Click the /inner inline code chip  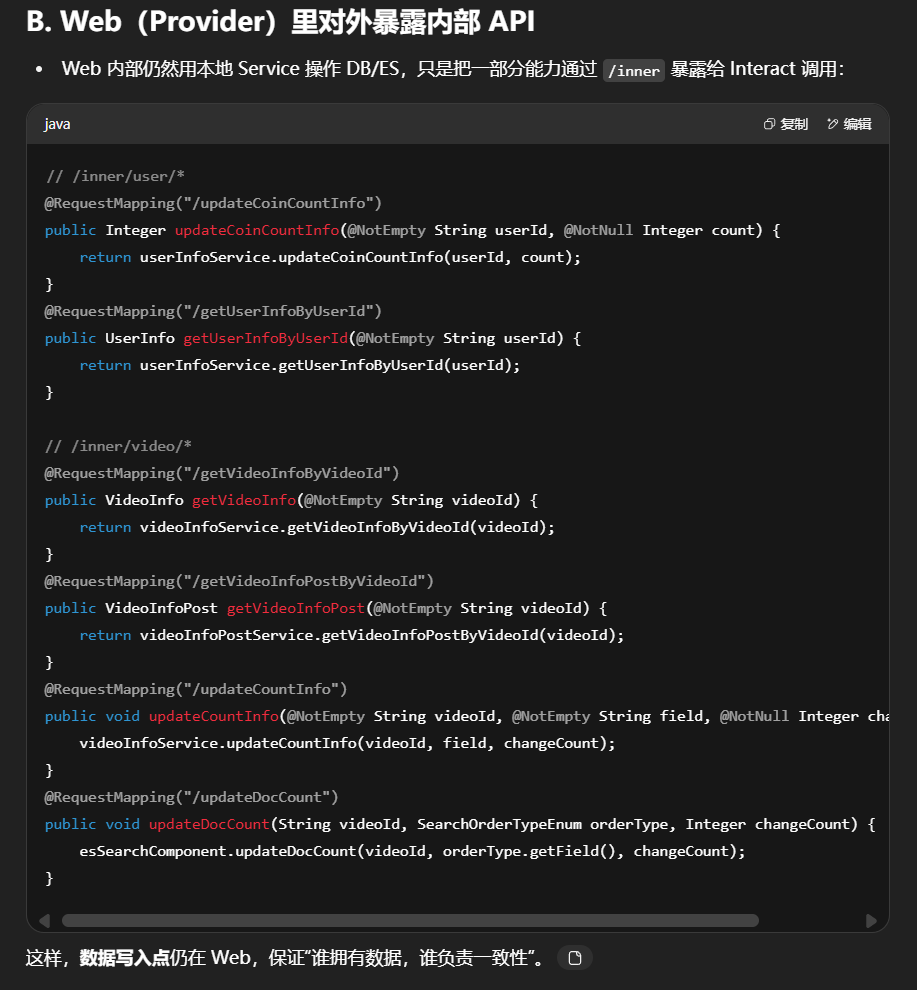tap(634, 70)
